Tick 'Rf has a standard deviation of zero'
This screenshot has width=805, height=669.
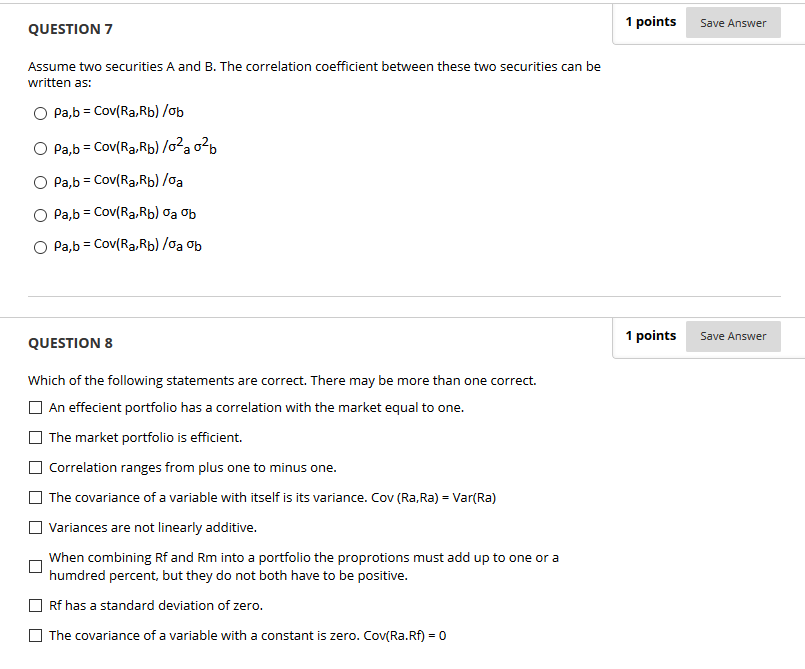click(35, 605)
